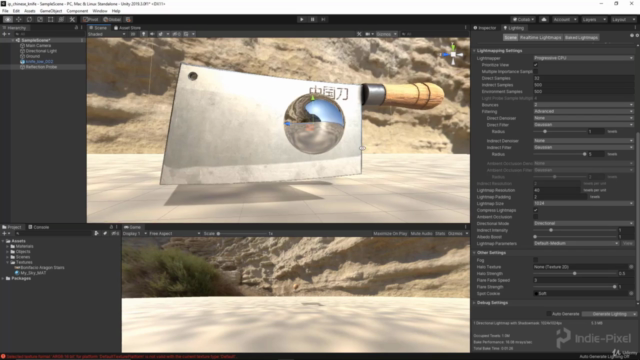
Task: Enable the Fog checkbox
Action: tap(536, 260)
